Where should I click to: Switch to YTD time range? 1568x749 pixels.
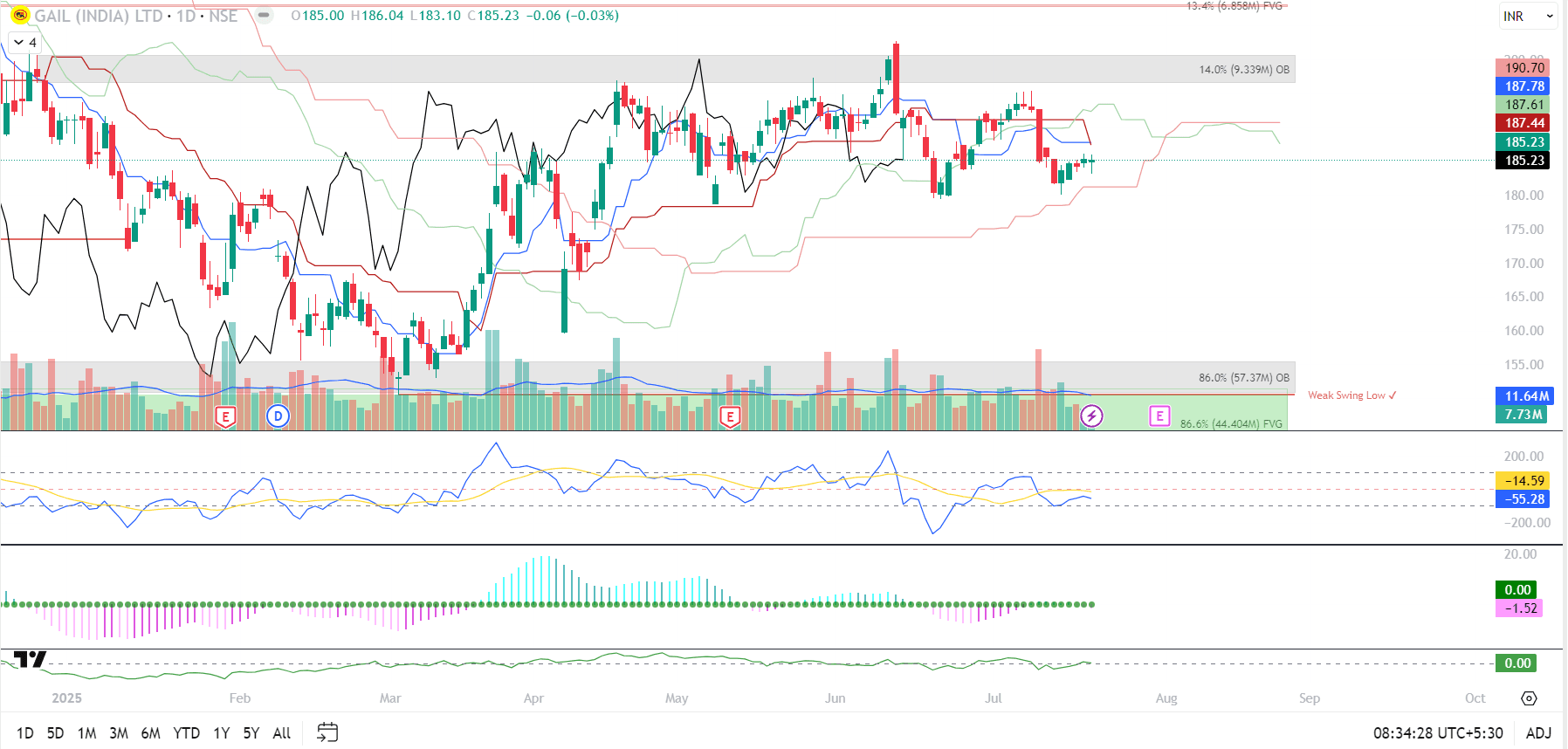coord(186,733)
